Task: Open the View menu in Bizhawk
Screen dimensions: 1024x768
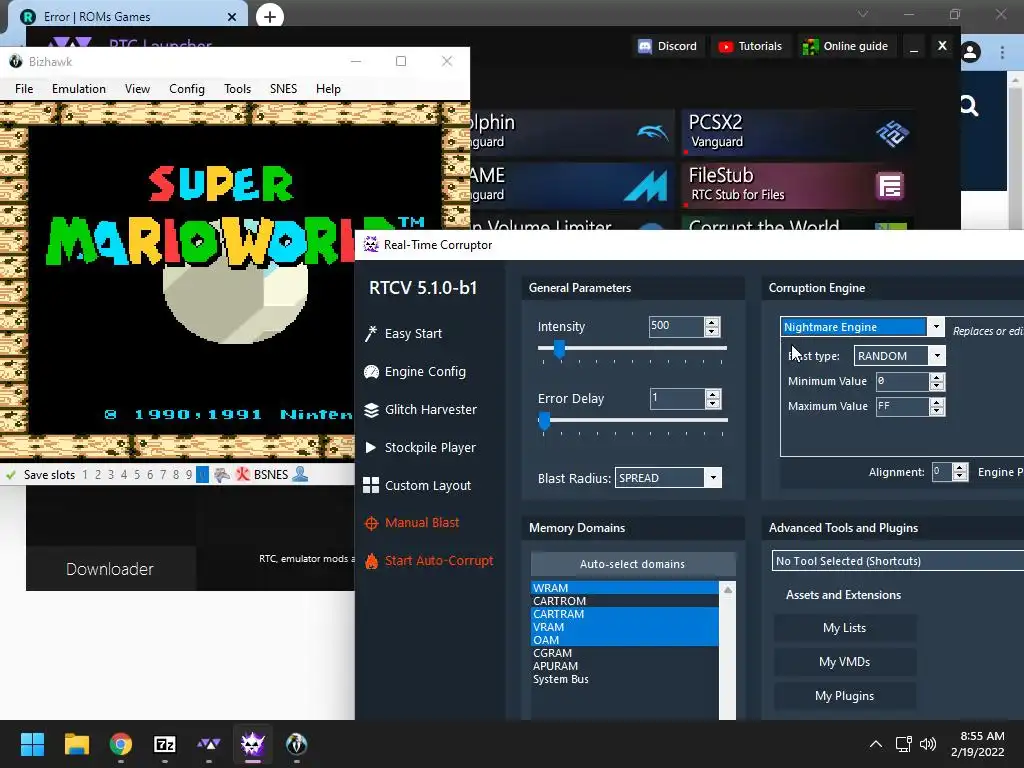Action: click(x=137, y=89)
